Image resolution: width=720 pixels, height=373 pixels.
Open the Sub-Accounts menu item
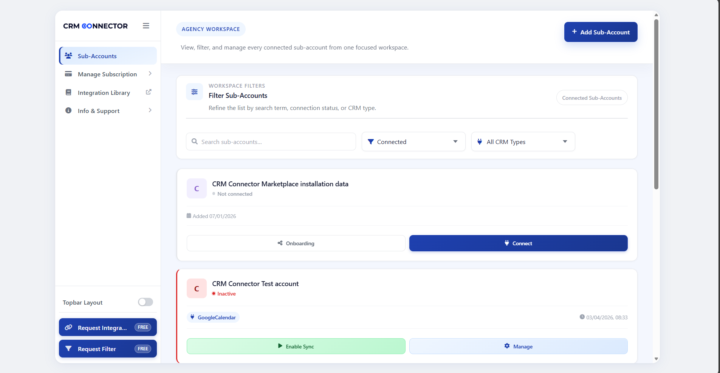(108, 56)
